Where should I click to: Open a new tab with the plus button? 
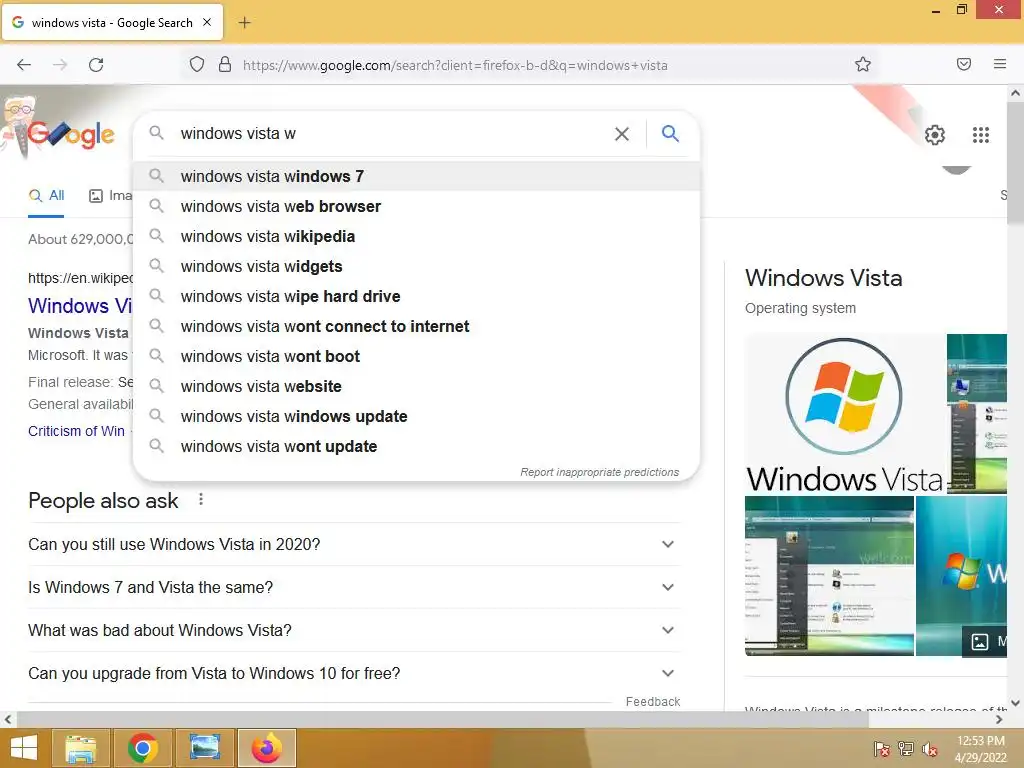click(244, 23)
